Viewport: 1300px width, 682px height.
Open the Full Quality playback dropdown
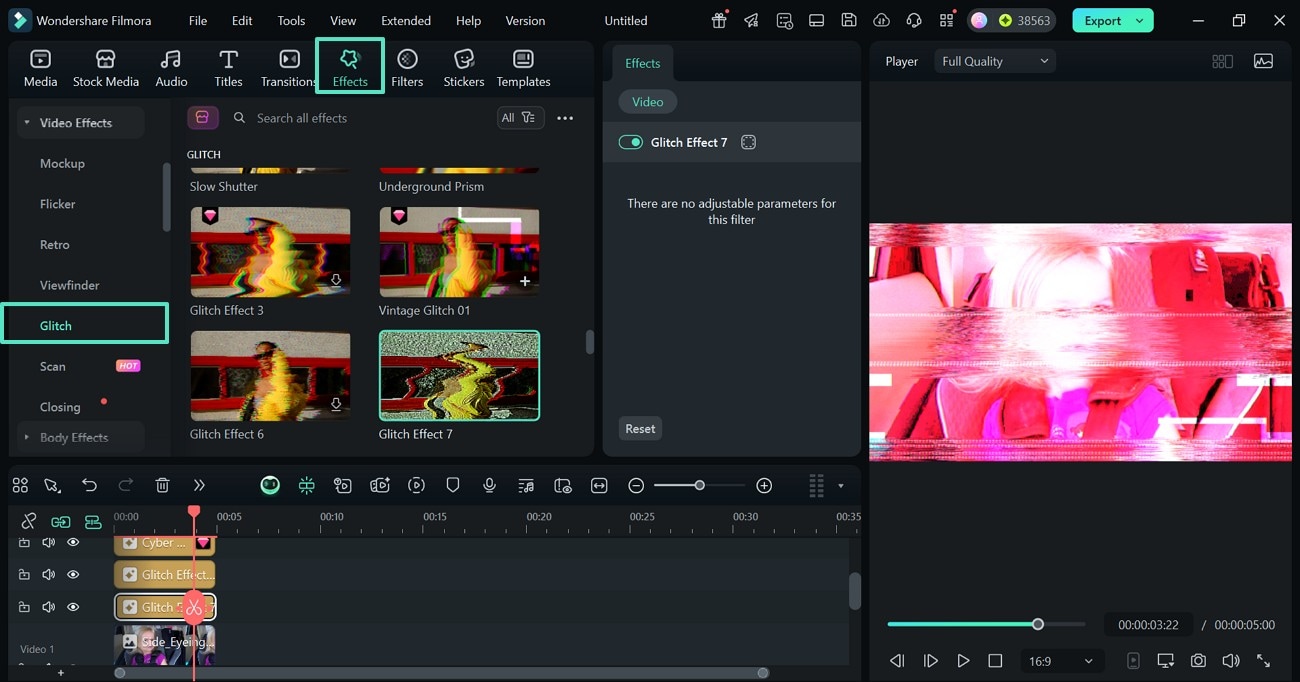point(994,60)
